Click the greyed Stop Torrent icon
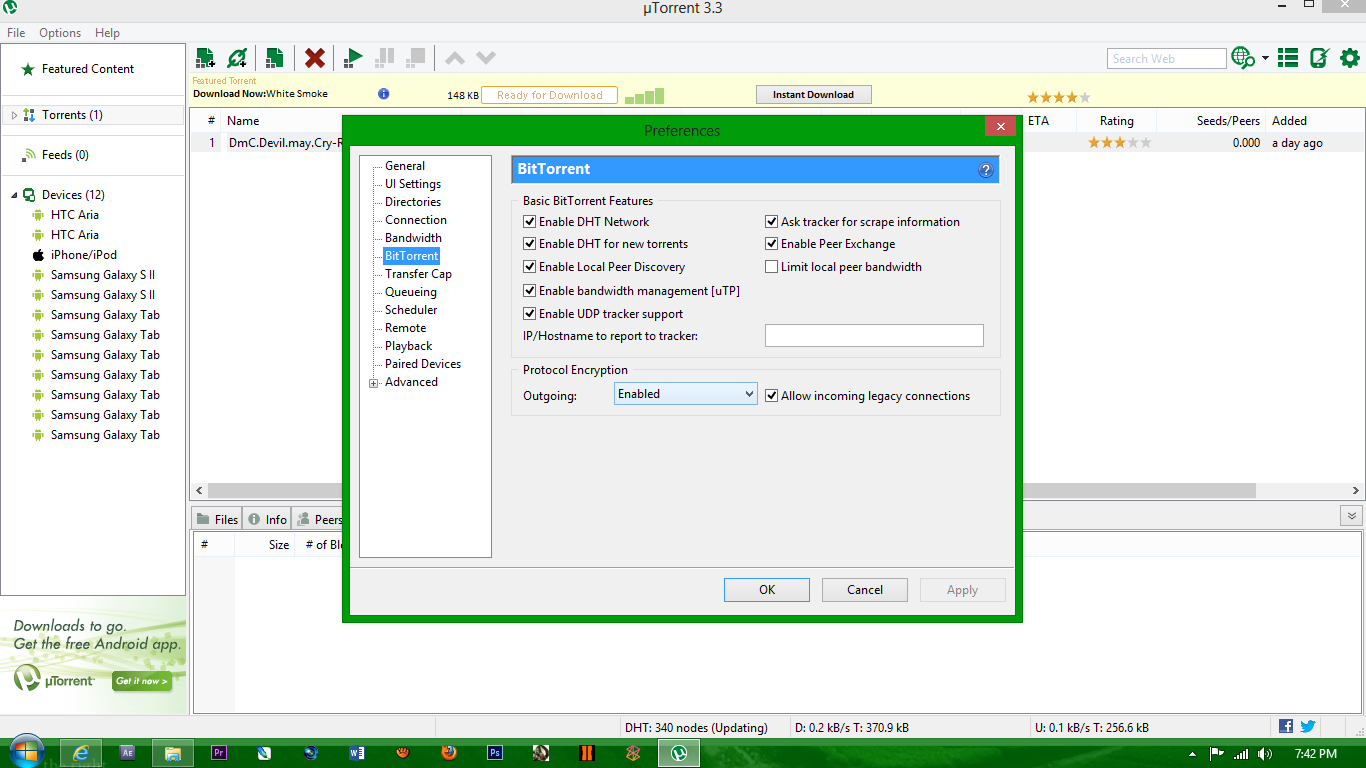Image resolution: width=1366 pixels, height=768 pixels. coord(416,58)
